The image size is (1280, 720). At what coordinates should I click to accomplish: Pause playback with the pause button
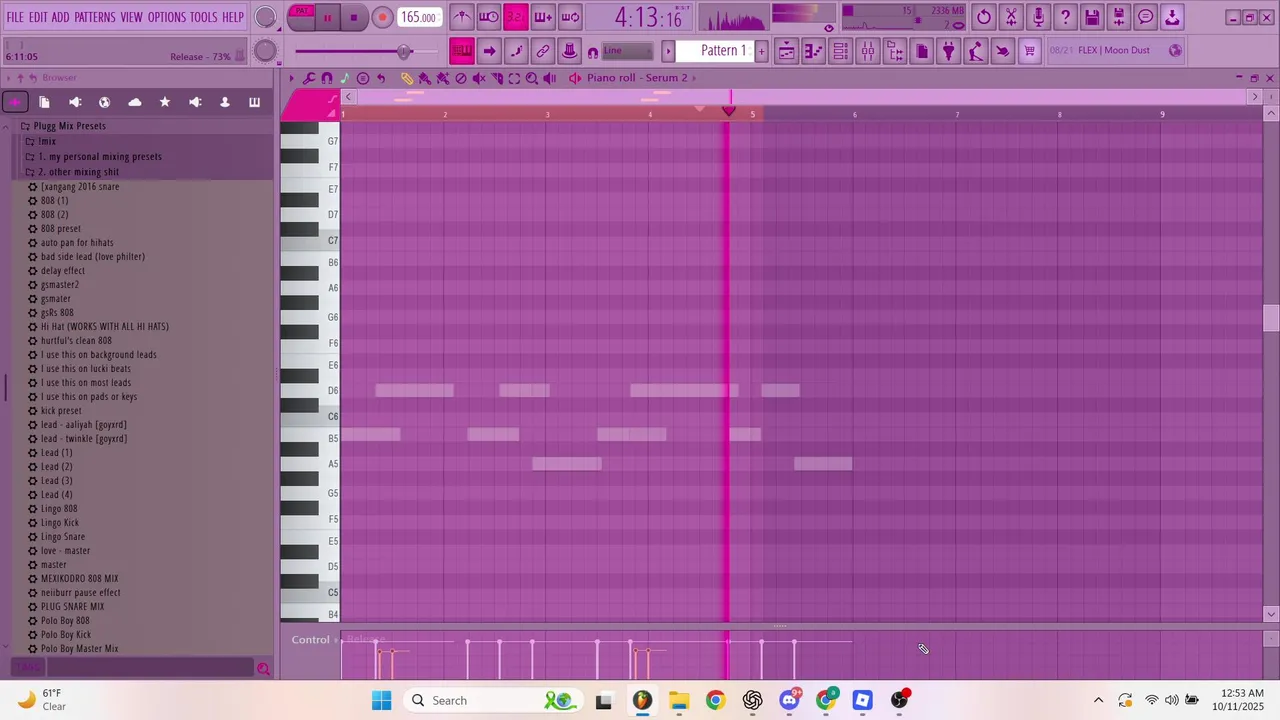327,17
